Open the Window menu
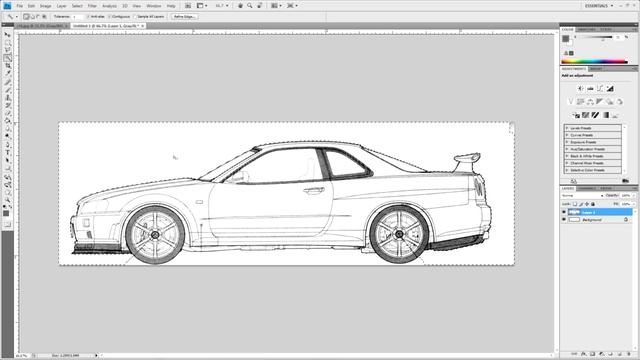The image size is (640, 360). click(154, 6)
